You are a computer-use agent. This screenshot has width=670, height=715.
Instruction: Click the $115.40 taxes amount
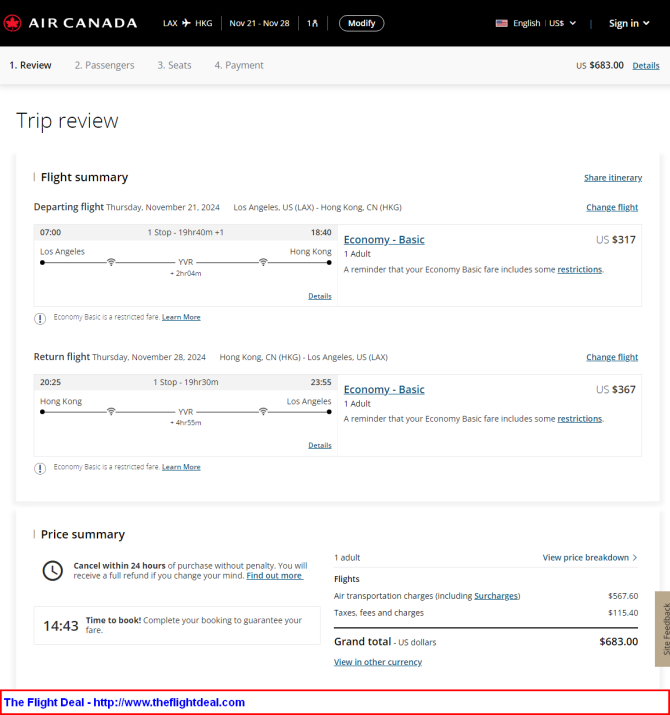tap(623, 613)
